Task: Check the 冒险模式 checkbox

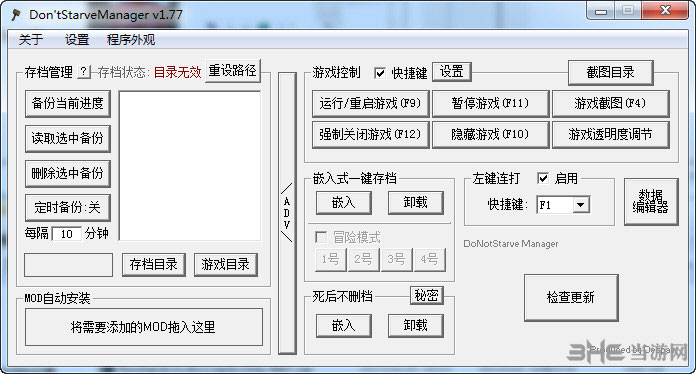Action: click(x=321, y=237)
